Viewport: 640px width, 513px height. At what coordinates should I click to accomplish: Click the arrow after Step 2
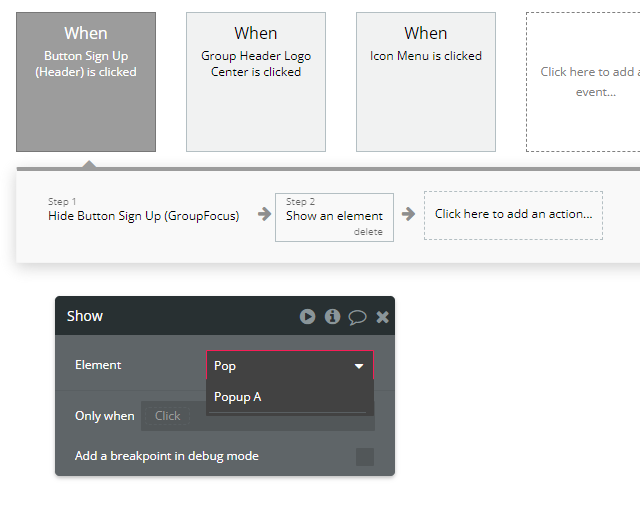pyautogui.click(x=408, y=214)
